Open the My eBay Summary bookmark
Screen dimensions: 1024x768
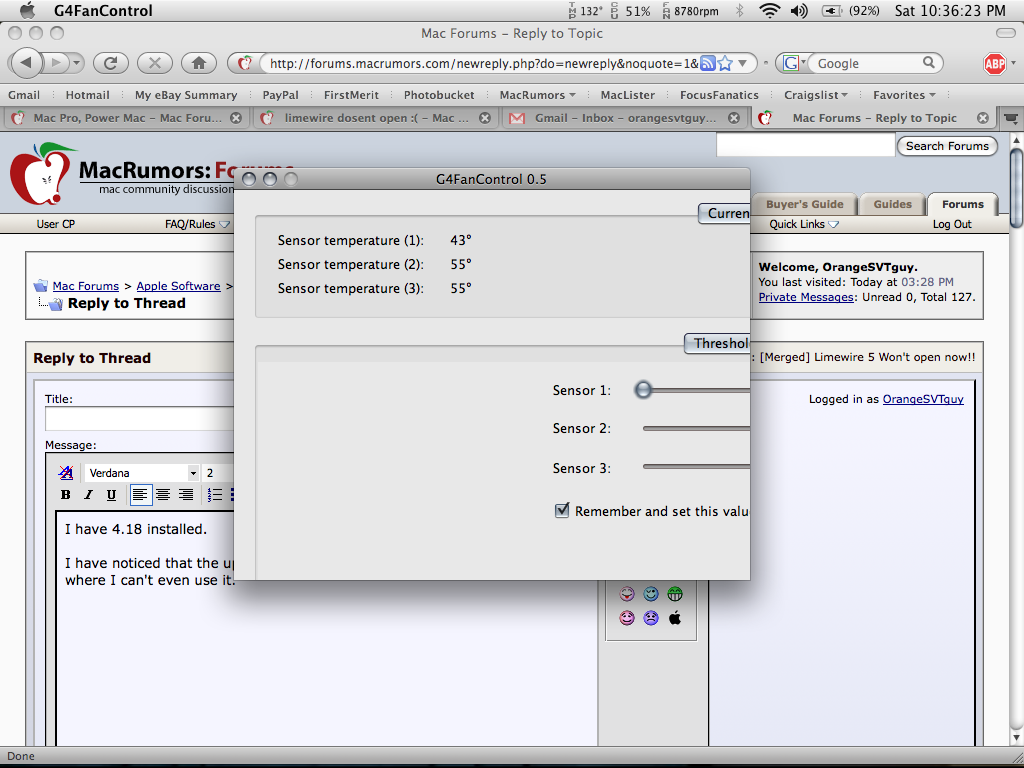185,95
